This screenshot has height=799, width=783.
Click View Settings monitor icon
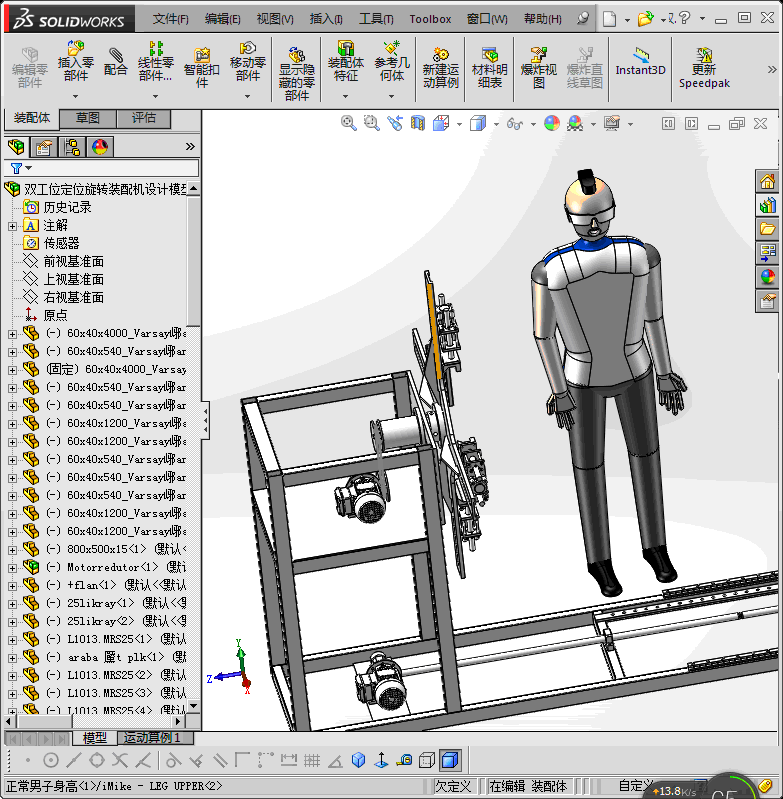click(612, 123)
